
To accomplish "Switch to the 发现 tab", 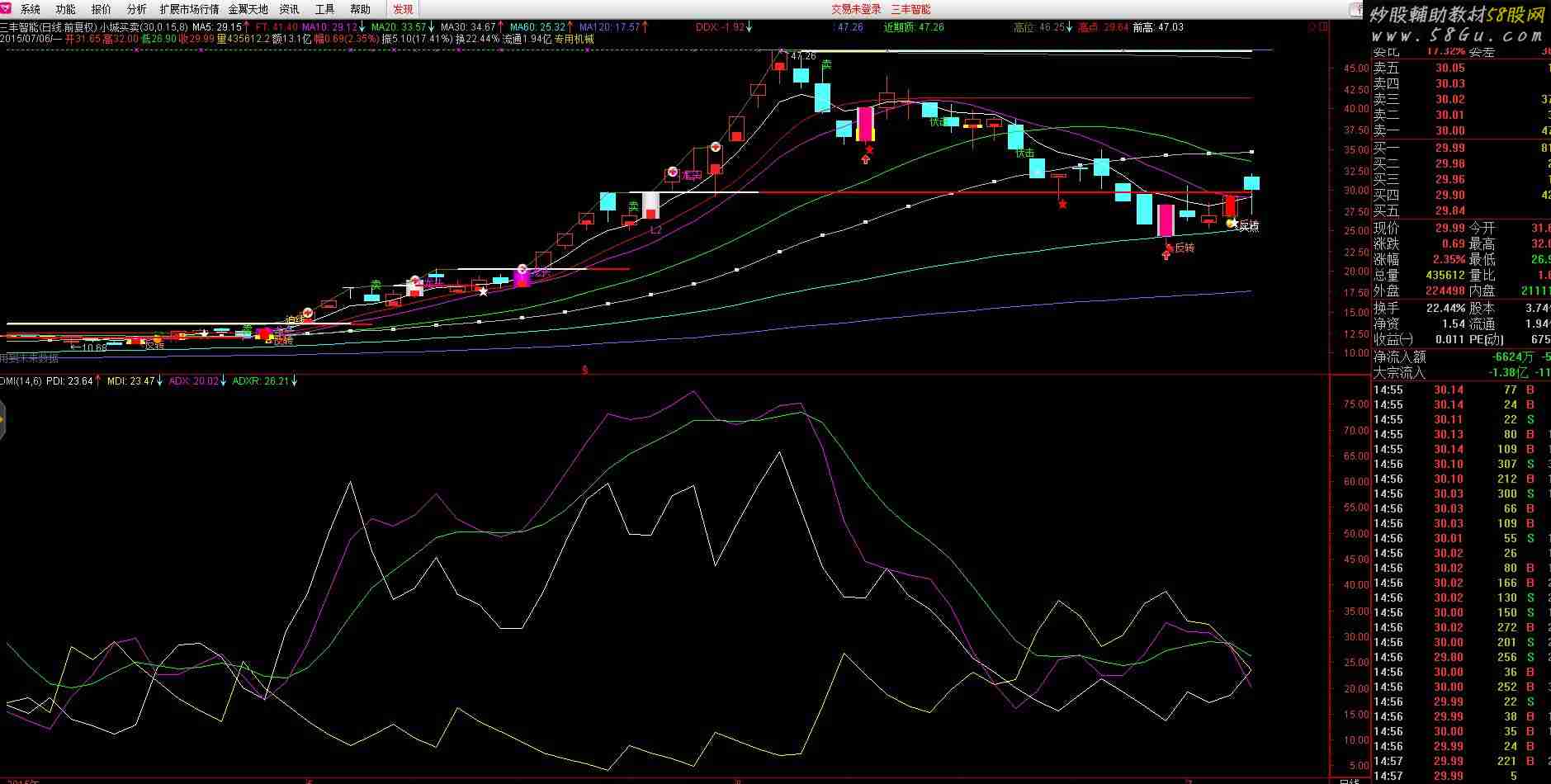I will (403, 9).
